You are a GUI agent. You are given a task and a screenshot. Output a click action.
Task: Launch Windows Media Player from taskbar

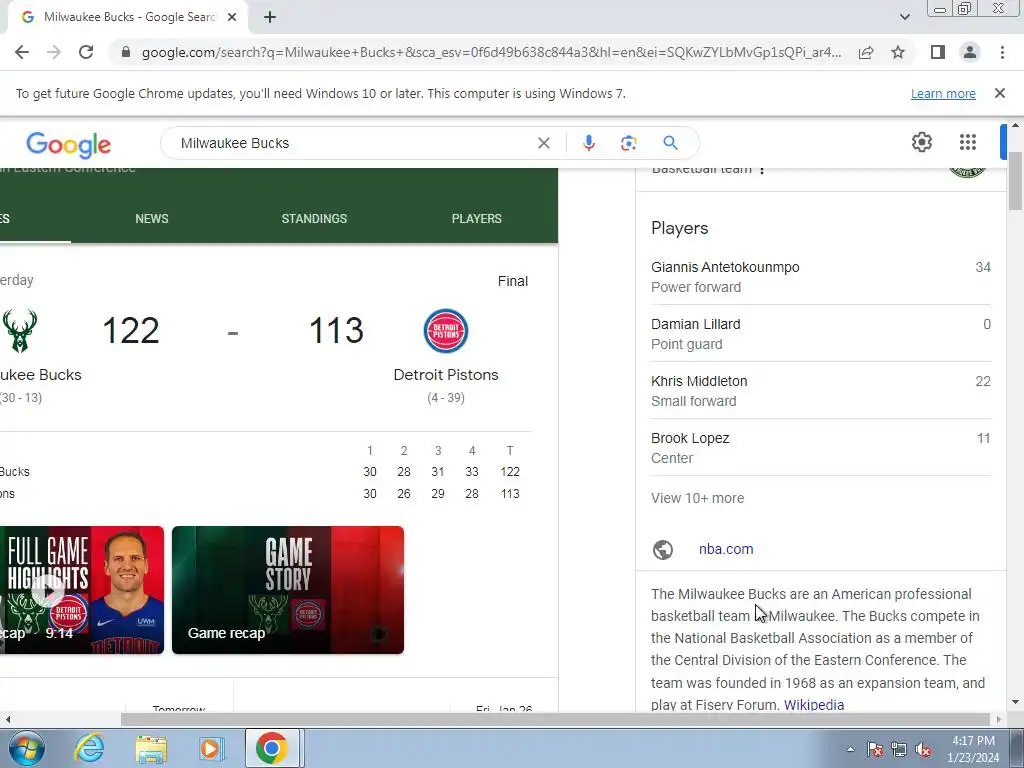[x=211, y=748]
